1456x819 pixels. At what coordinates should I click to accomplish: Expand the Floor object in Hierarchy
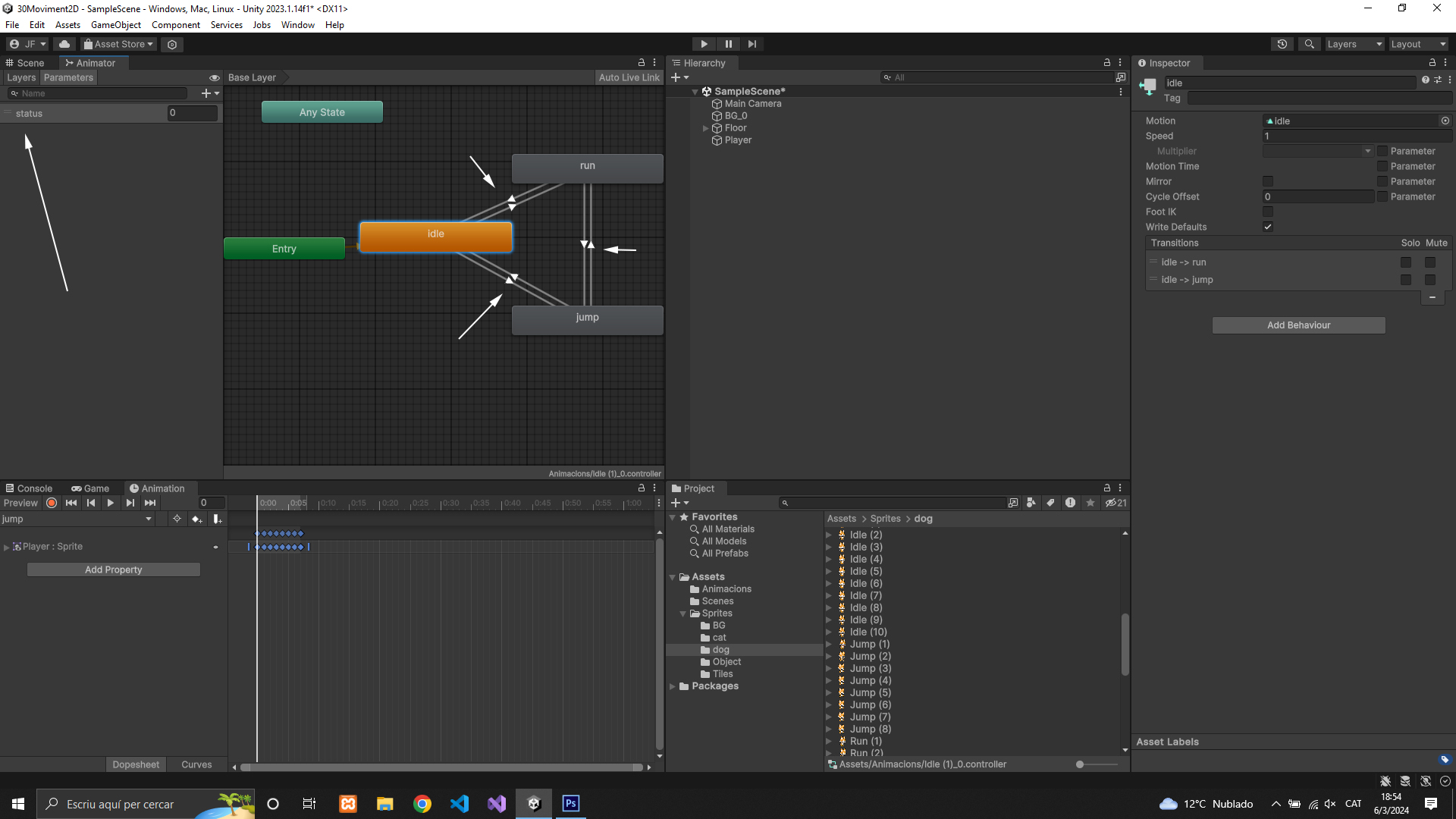(x=705, y=128)
